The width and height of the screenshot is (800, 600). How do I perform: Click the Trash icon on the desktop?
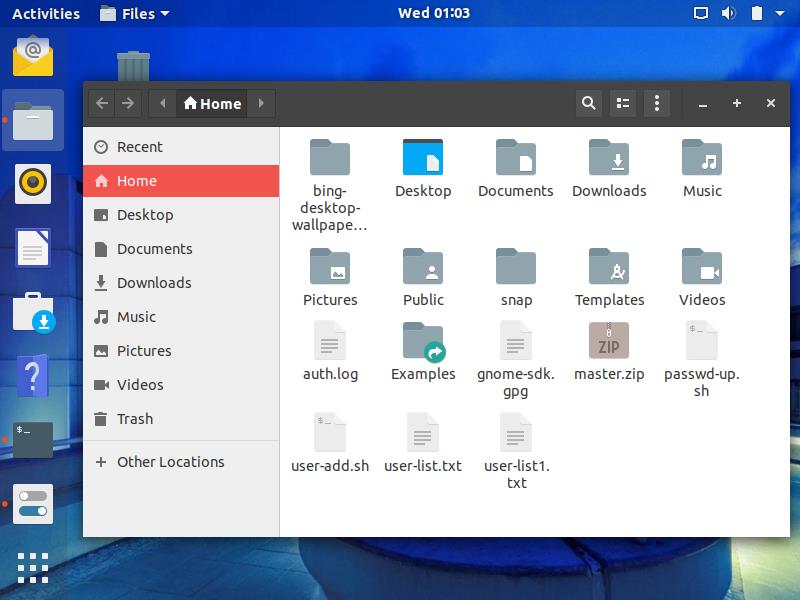click(133, 66)
